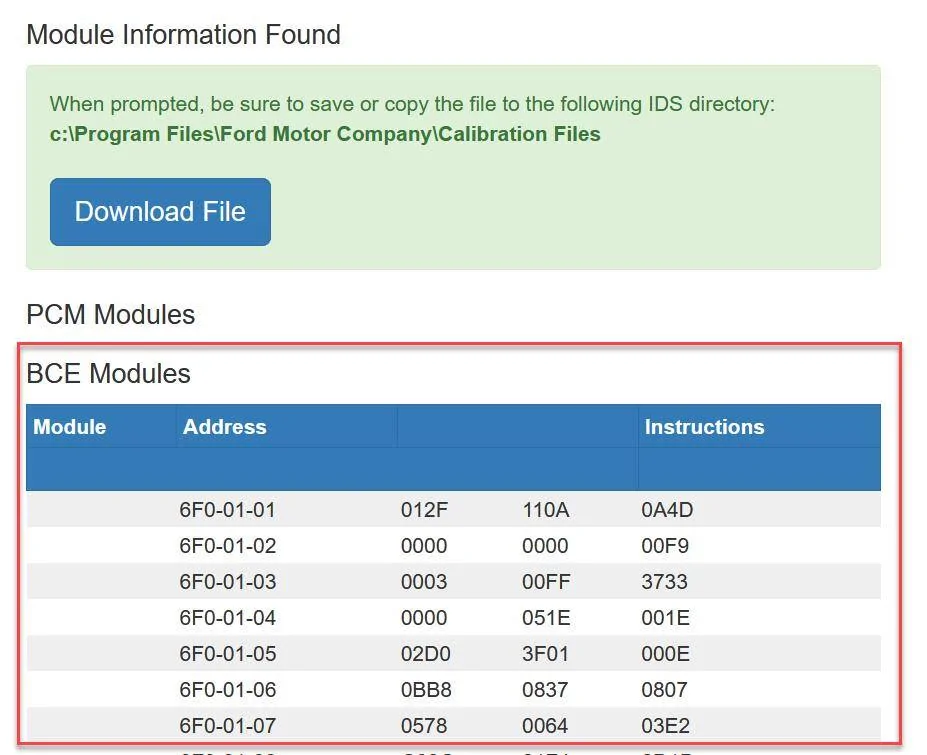This screenshot has height=755, width=927.
Task: Click the 'When prompted, be sure to save' instruction line
Action: coord(412,104)
